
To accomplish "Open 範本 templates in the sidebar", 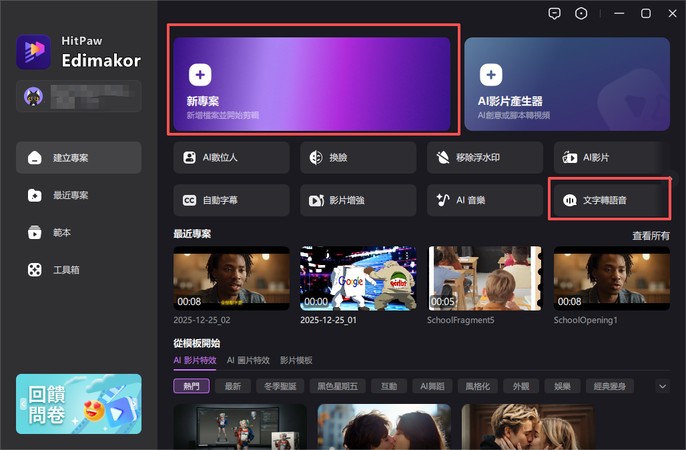I will pyautogui.click(x=79, y=232).
